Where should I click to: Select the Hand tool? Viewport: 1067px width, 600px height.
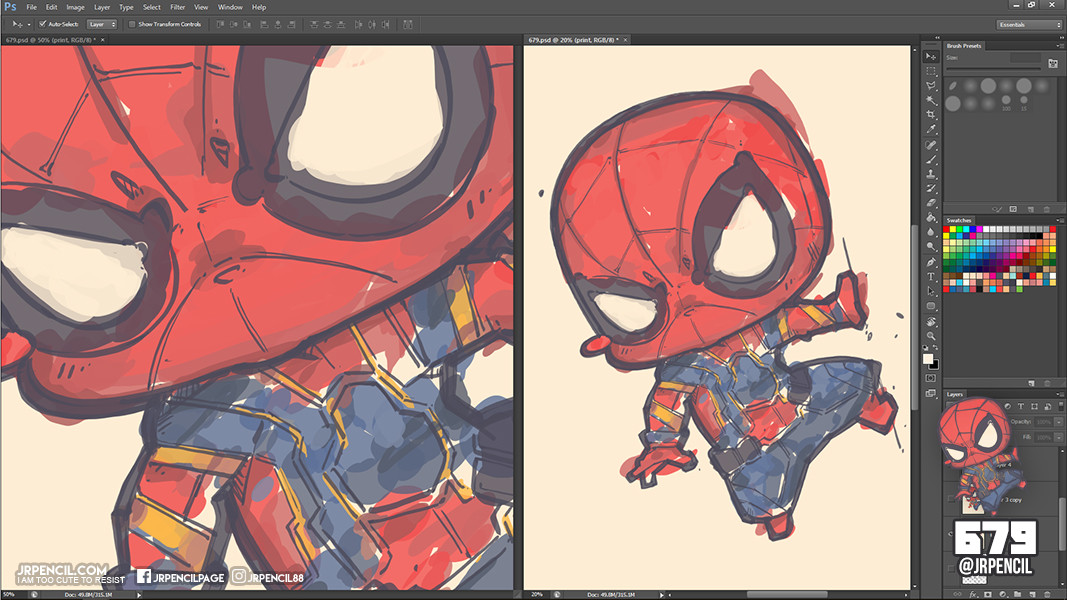pos(931,322)
